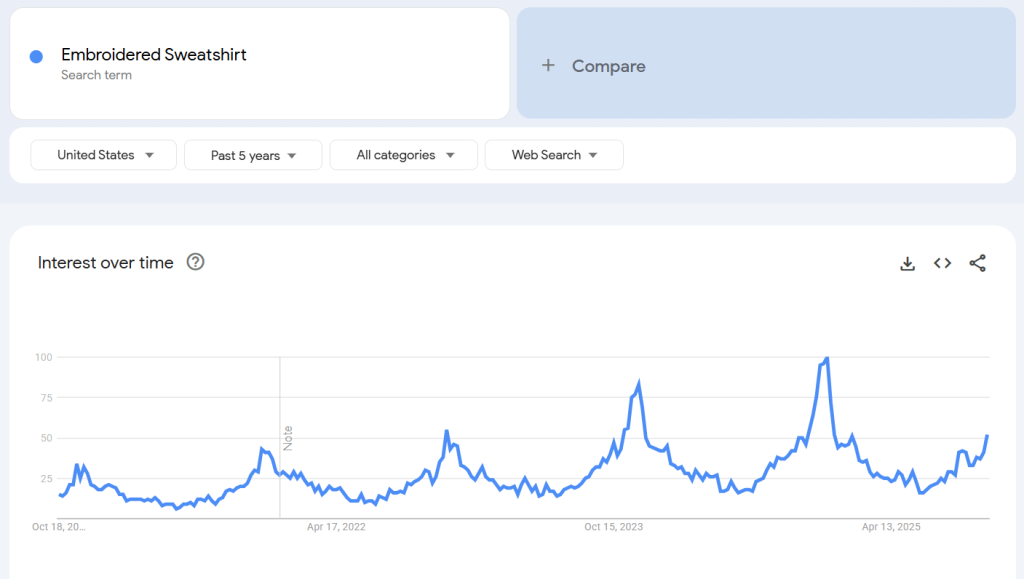
Task: Click the Note marker on the chart
Action: pyautogui.click(x=288, y=438)
